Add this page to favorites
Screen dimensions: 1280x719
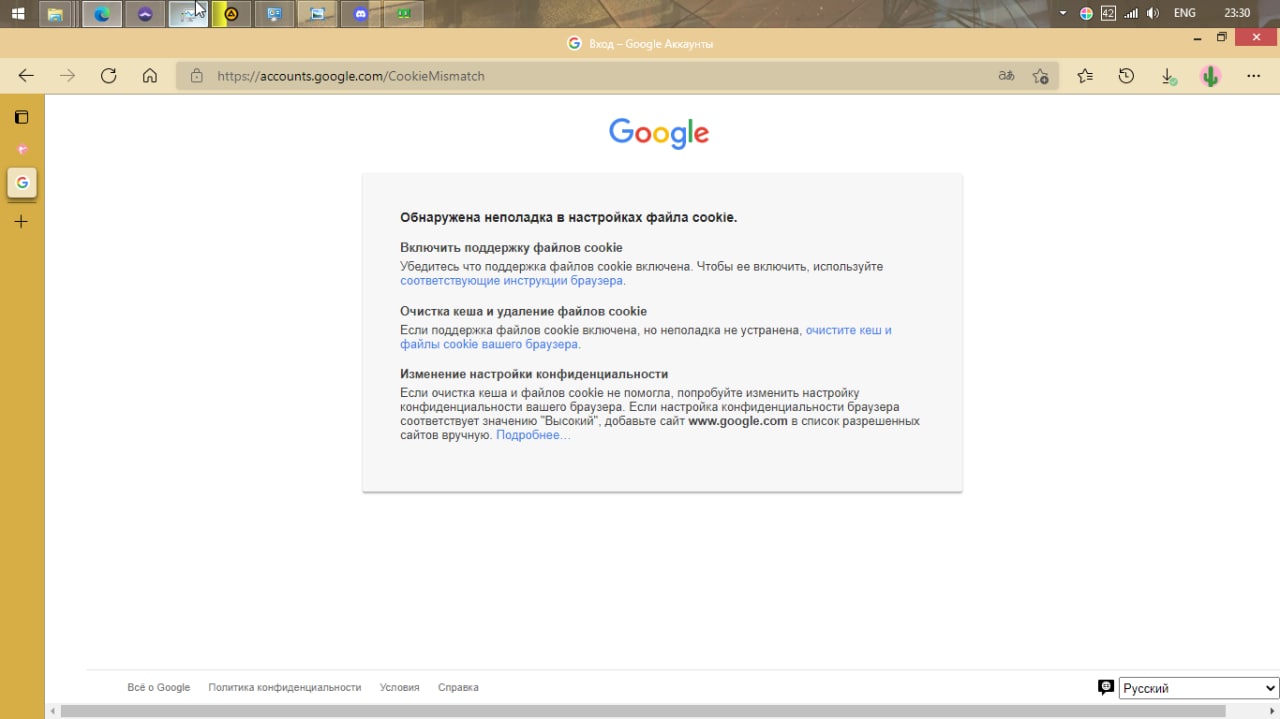click(1040, 76)
